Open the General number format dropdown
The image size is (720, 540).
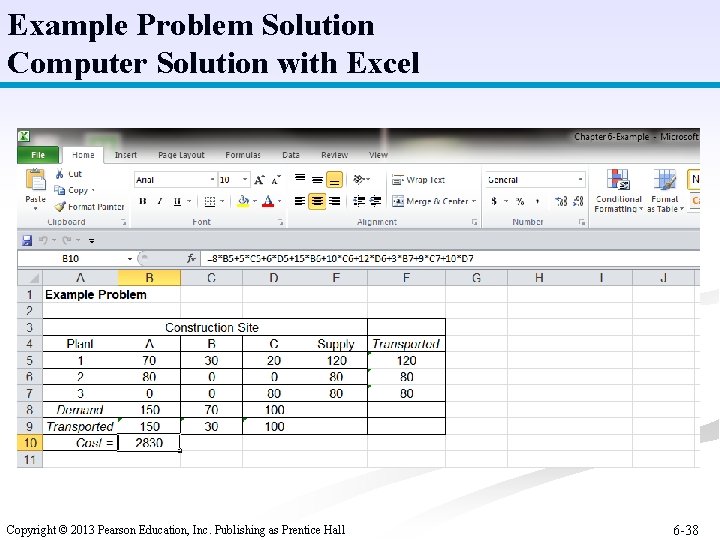pyautogui.click(x=580, y=180)
